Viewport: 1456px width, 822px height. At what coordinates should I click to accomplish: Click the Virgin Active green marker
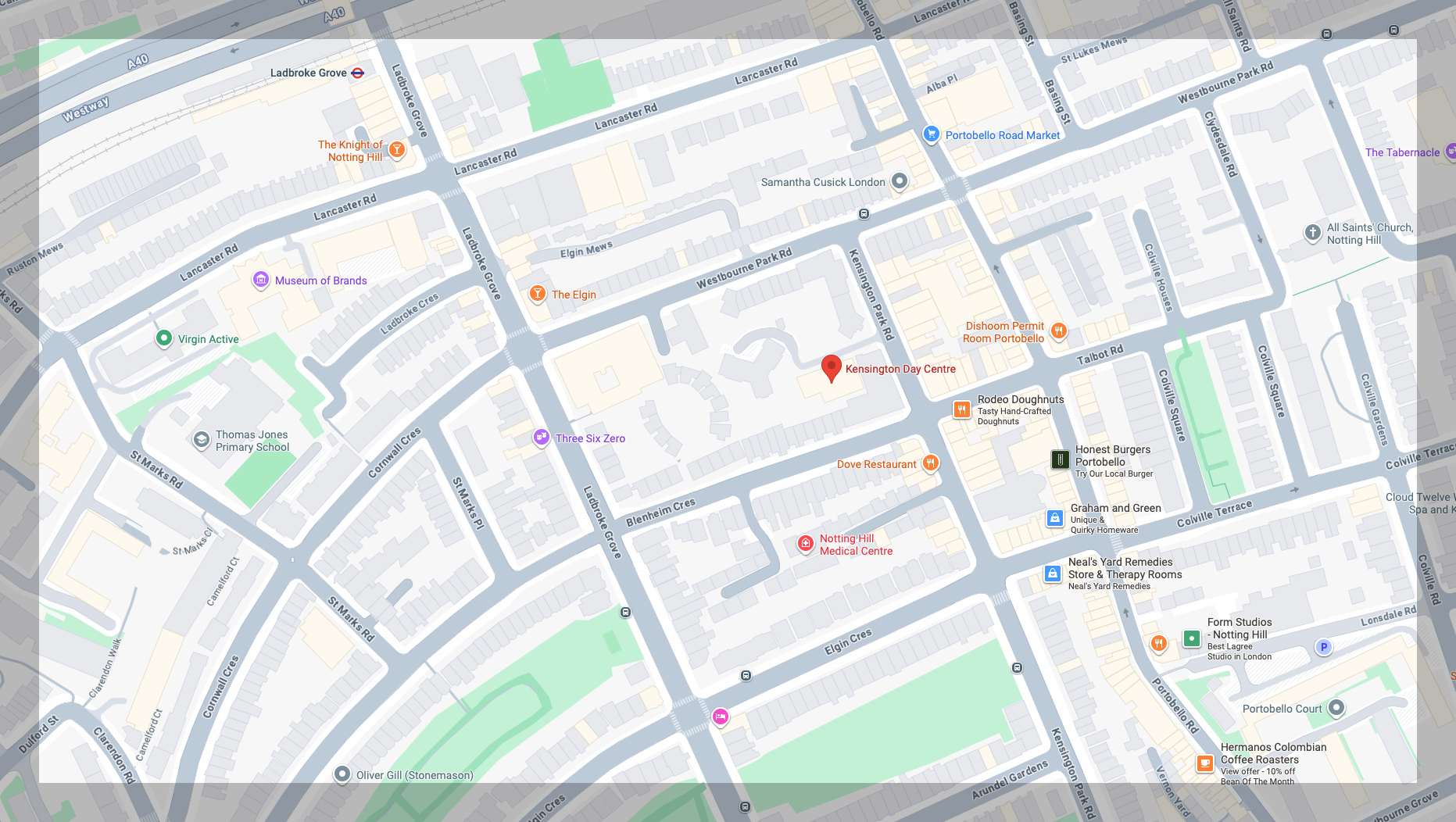click(x=163, y=338)
